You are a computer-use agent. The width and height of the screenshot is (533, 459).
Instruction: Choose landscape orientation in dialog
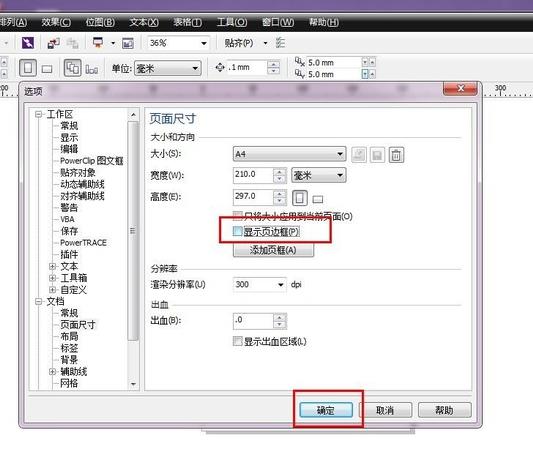click(317, 199)
